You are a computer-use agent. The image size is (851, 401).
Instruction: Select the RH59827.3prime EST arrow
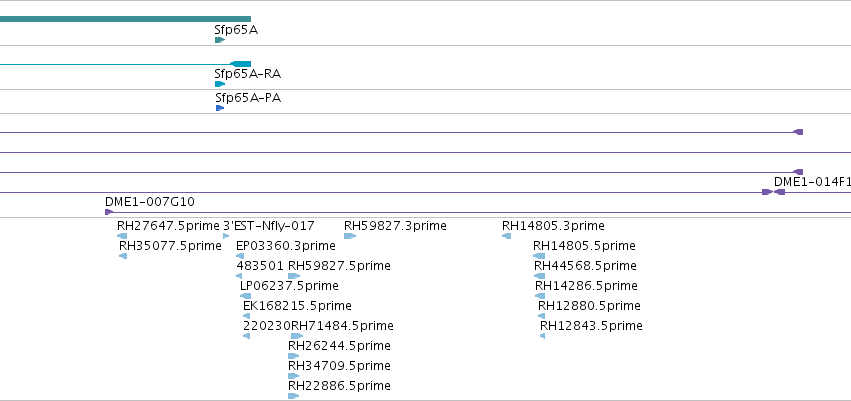click(350, 236)
